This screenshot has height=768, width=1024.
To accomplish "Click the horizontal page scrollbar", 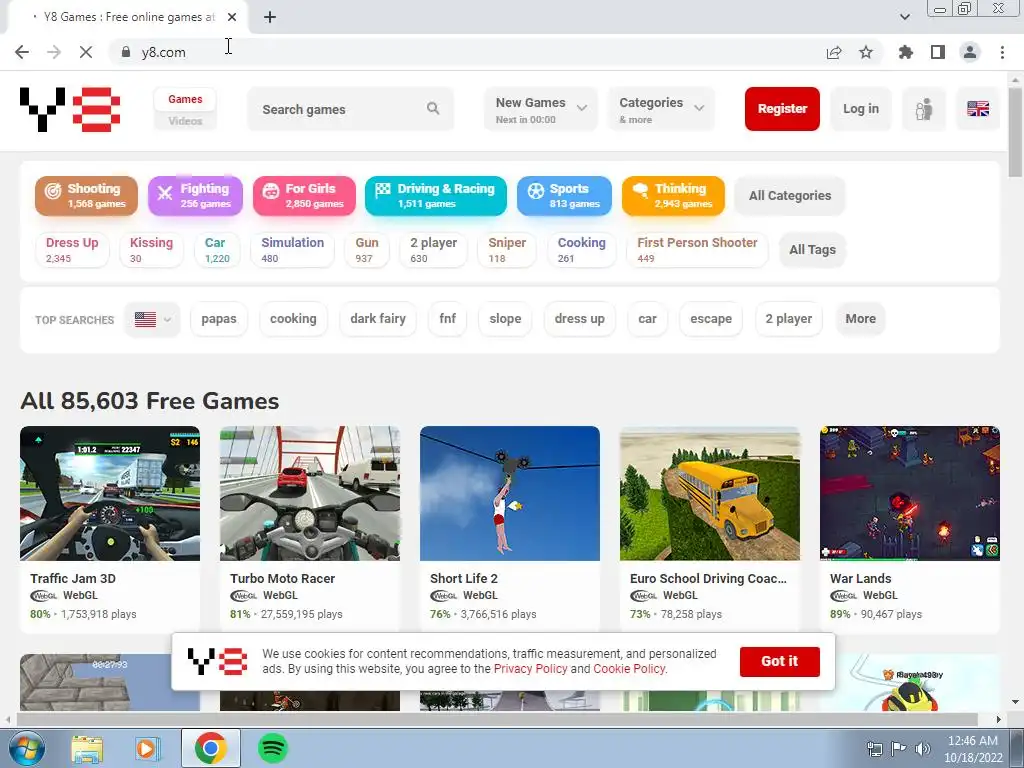I will (x=496, y=720).
